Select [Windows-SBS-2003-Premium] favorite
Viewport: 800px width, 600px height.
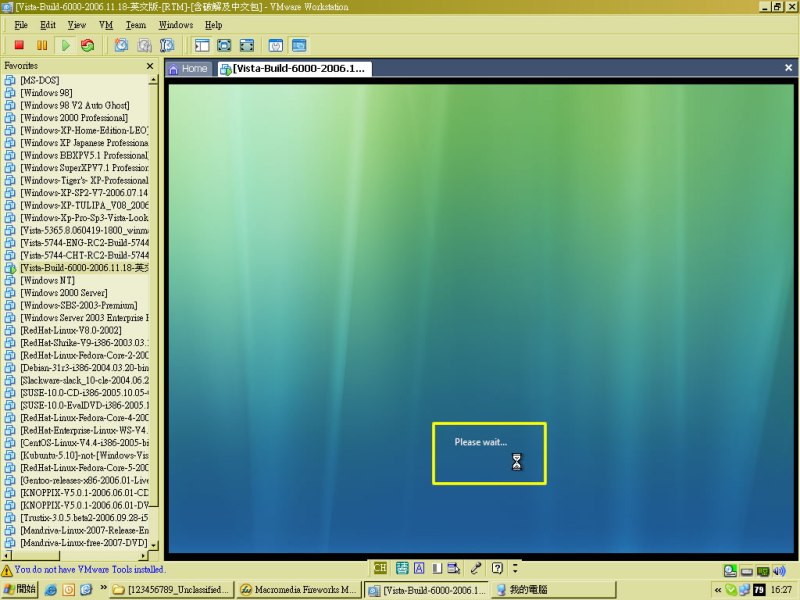(79, 305)
